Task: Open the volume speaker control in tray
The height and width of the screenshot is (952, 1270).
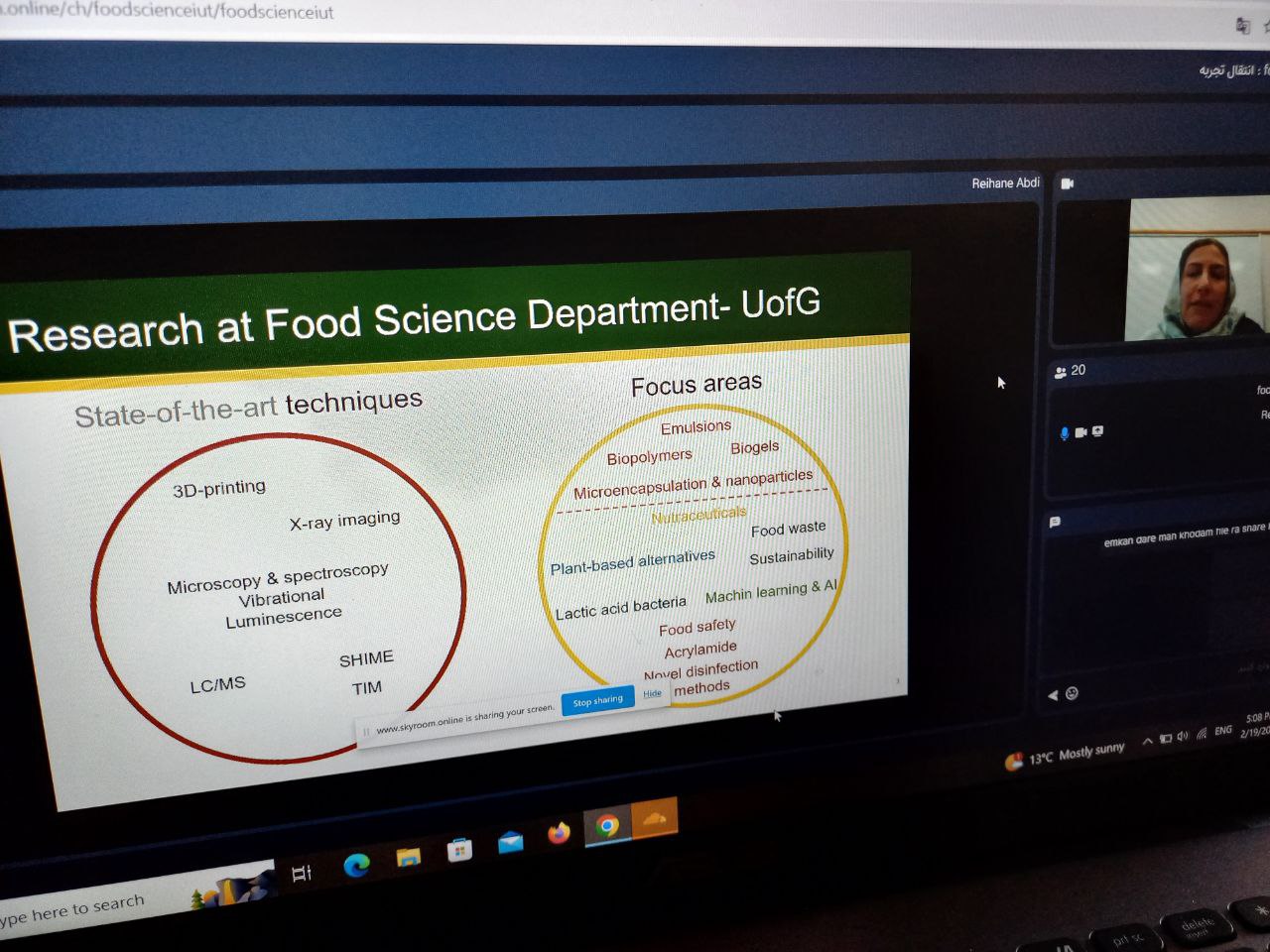Action: 1183,736
